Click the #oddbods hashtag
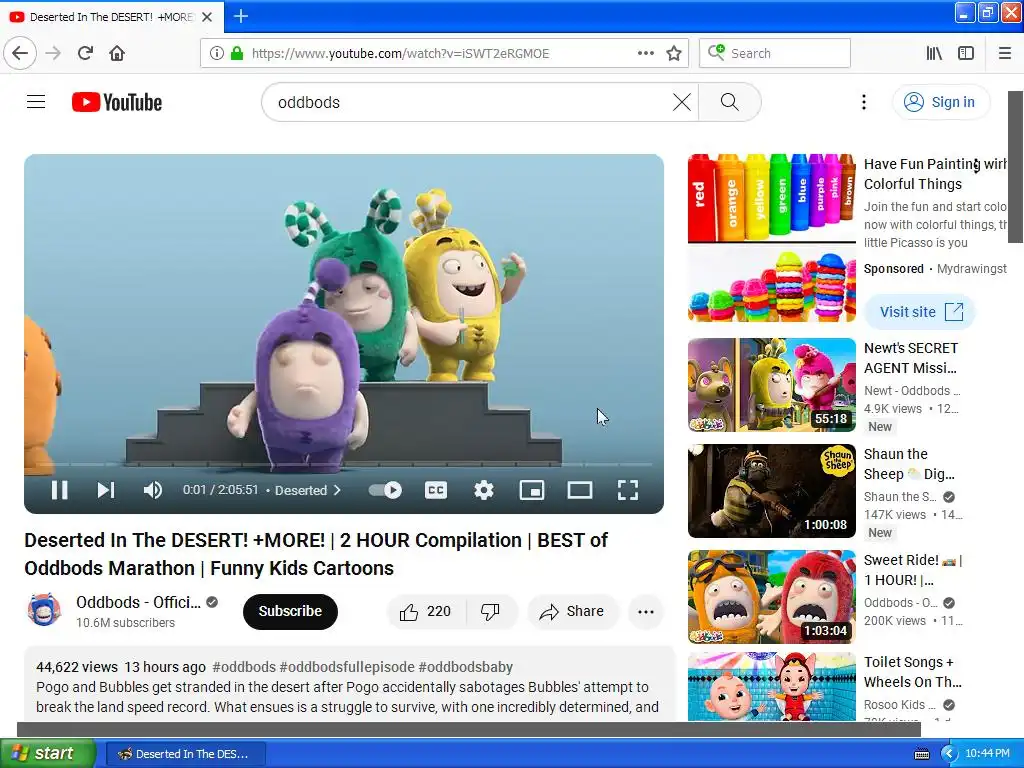1024x768 pixels. [244, 667]
